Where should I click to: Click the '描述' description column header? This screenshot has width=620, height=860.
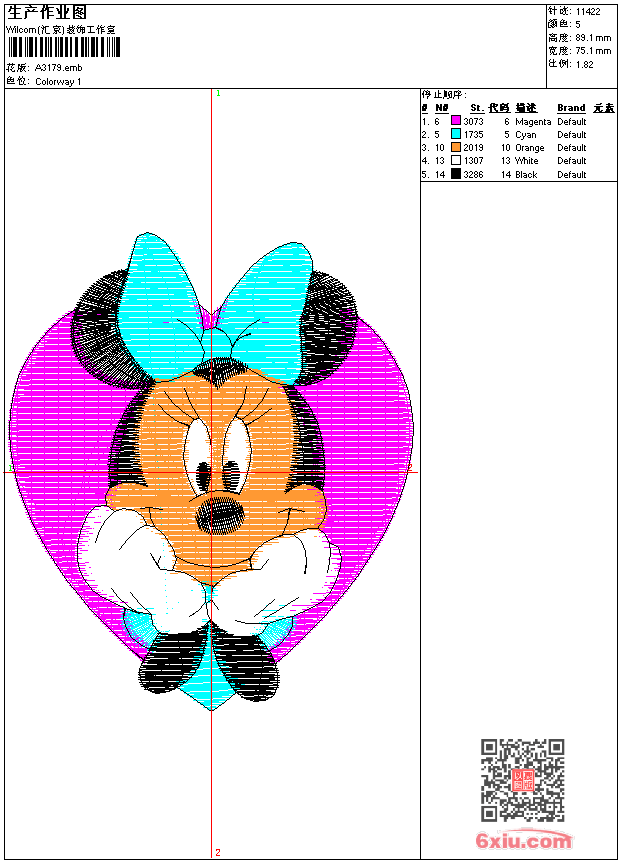[526, 108]
